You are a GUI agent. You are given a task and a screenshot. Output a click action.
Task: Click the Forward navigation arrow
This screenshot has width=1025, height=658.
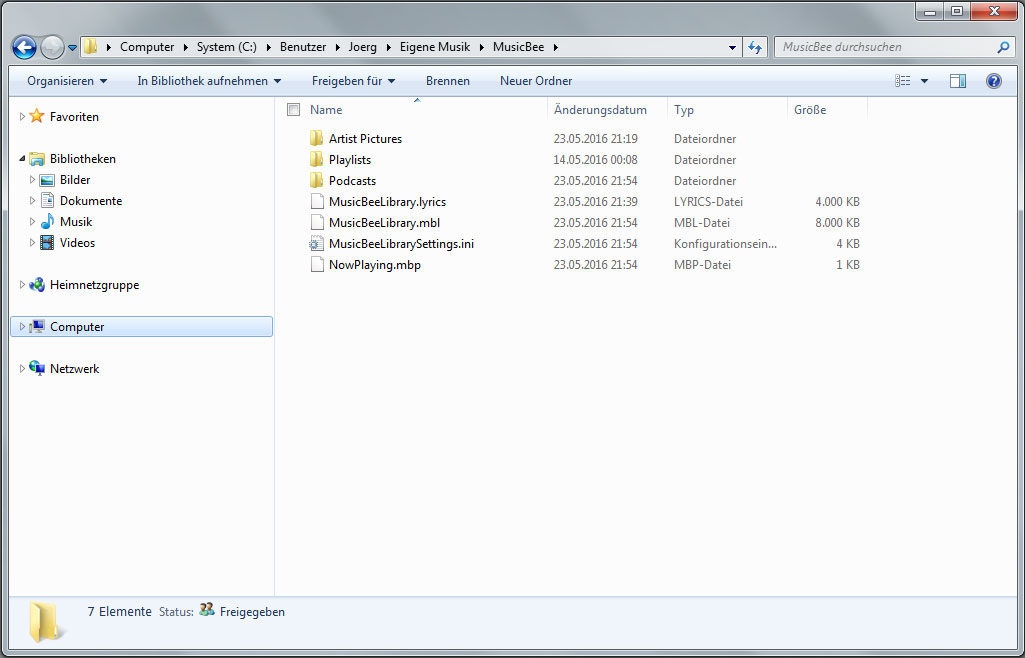52,47
